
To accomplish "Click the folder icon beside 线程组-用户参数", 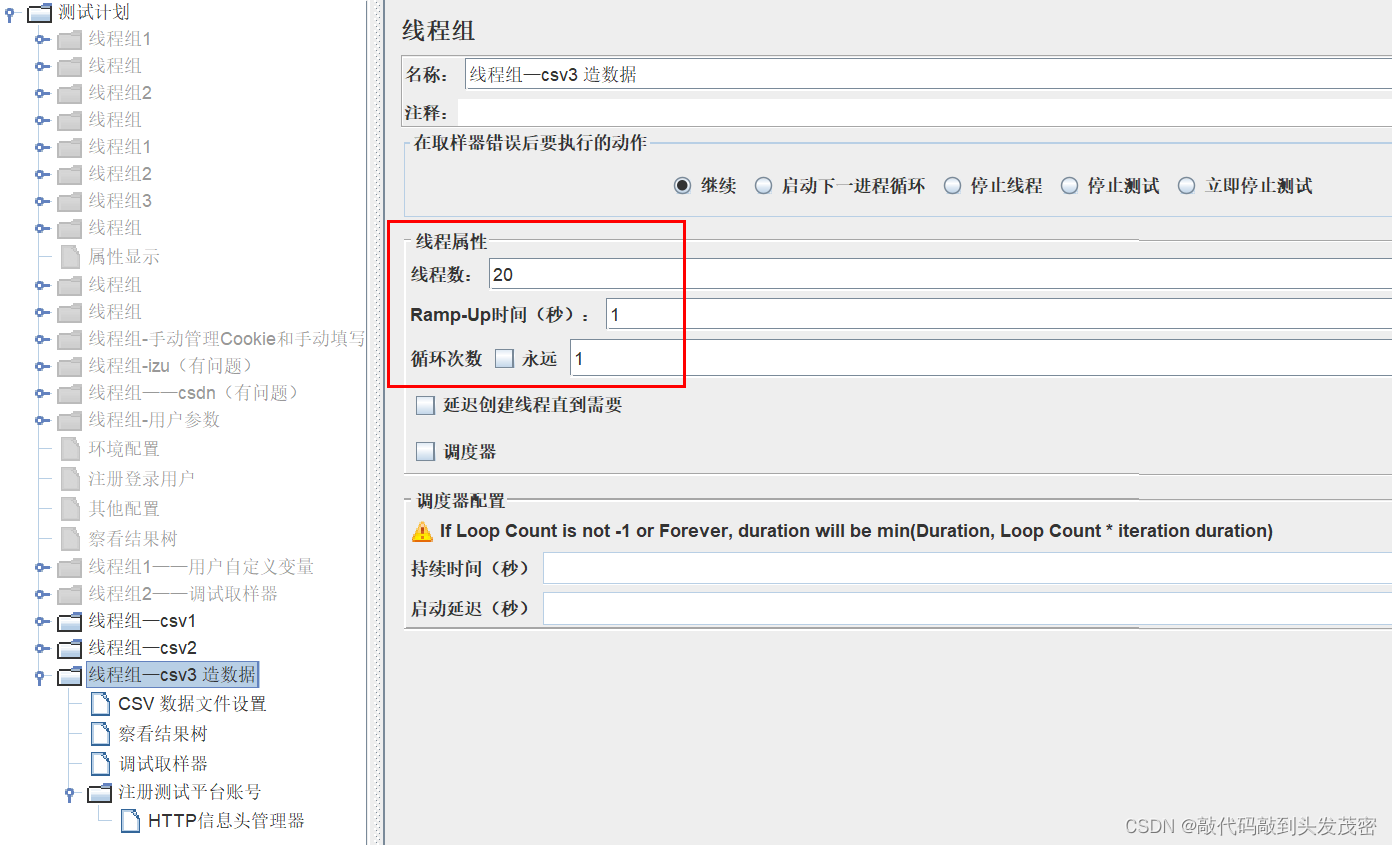I will coord(69,421).
